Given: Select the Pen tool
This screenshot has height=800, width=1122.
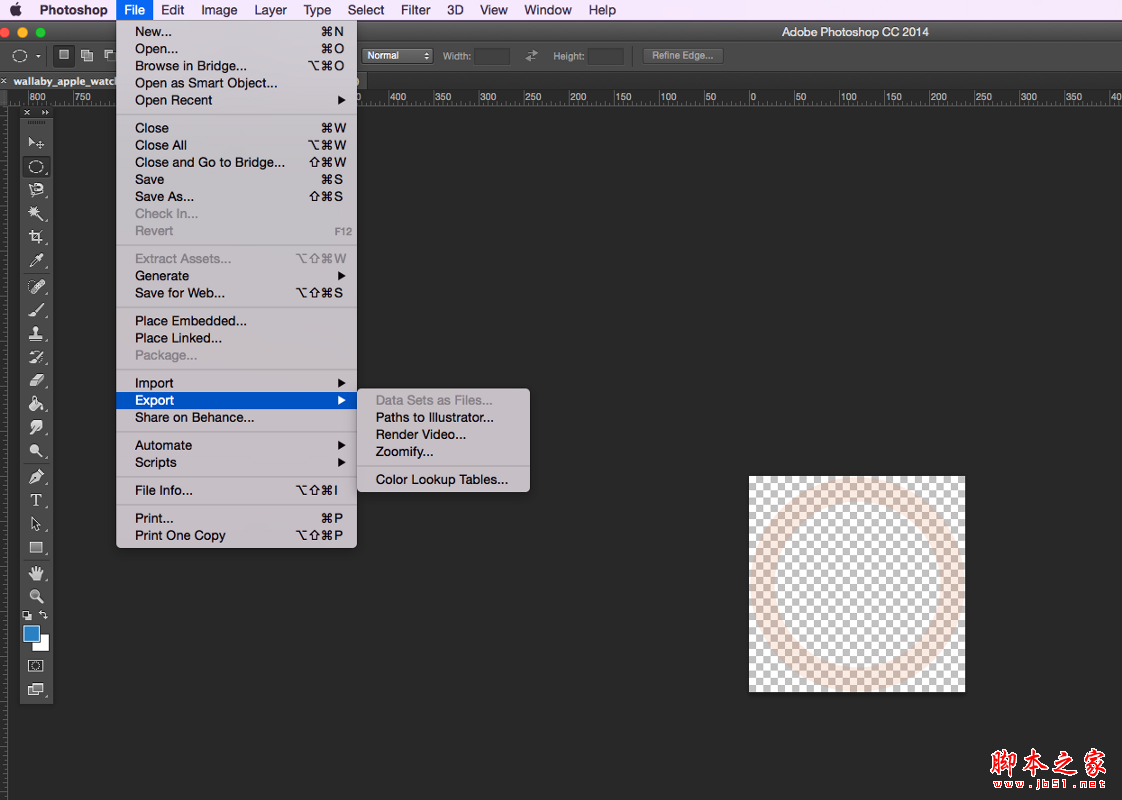Looking at the screenshot, I should 36,476.
